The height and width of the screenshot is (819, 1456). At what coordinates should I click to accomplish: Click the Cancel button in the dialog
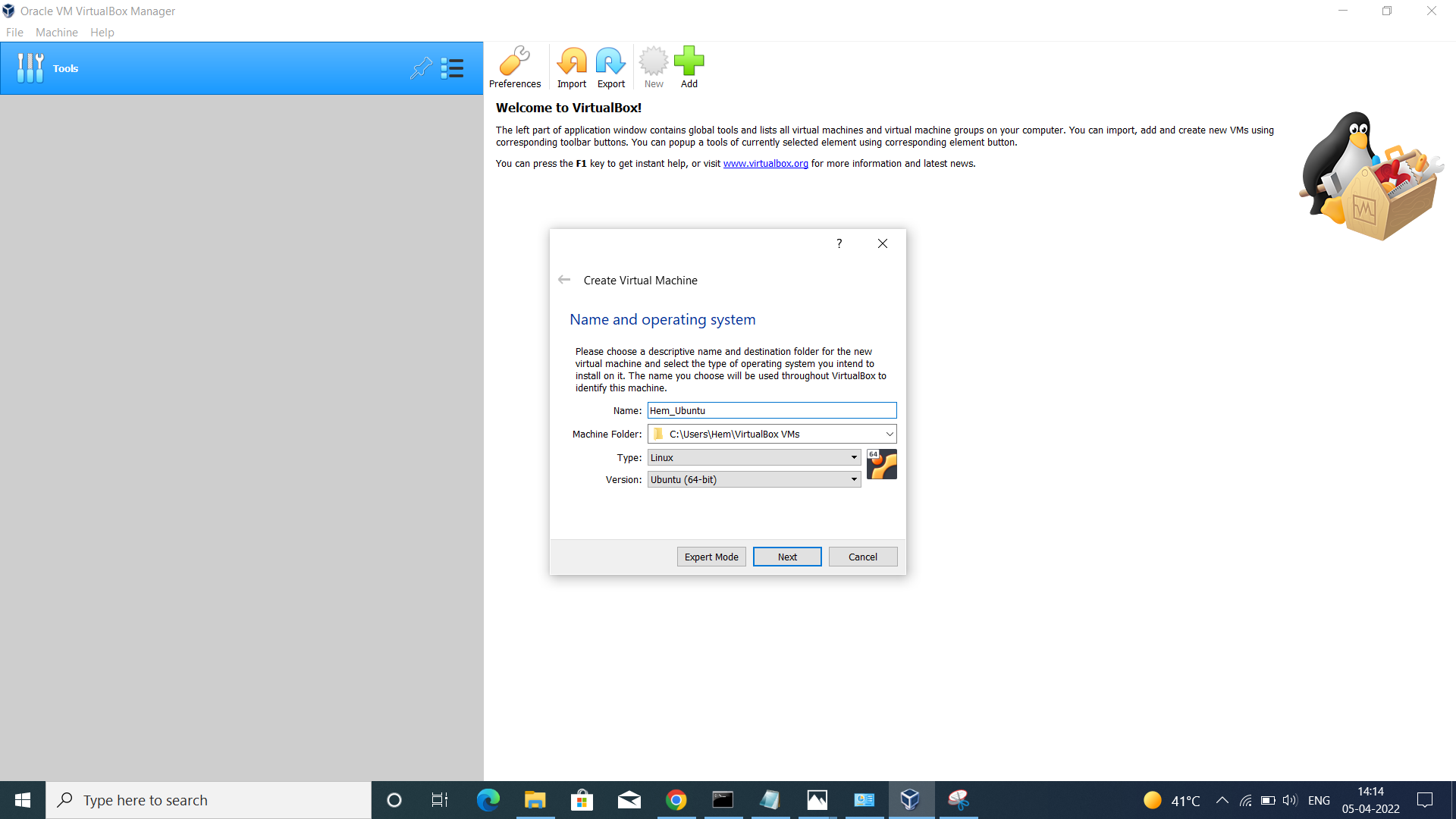pyautogui.click(x=863, y=557)
